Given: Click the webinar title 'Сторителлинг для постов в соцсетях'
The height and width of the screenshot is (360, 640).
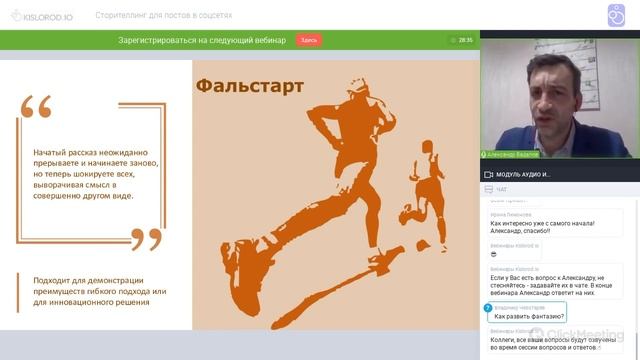Looking at the screenshot, I should (x=164, y=15).
